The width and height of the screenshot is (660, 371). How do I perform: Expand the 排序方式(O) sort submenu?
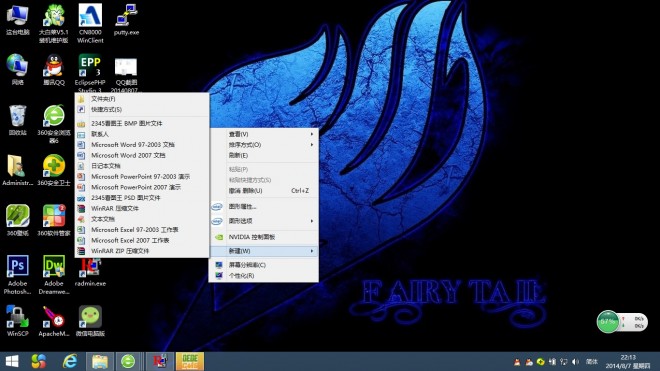[x=264, y=144]
